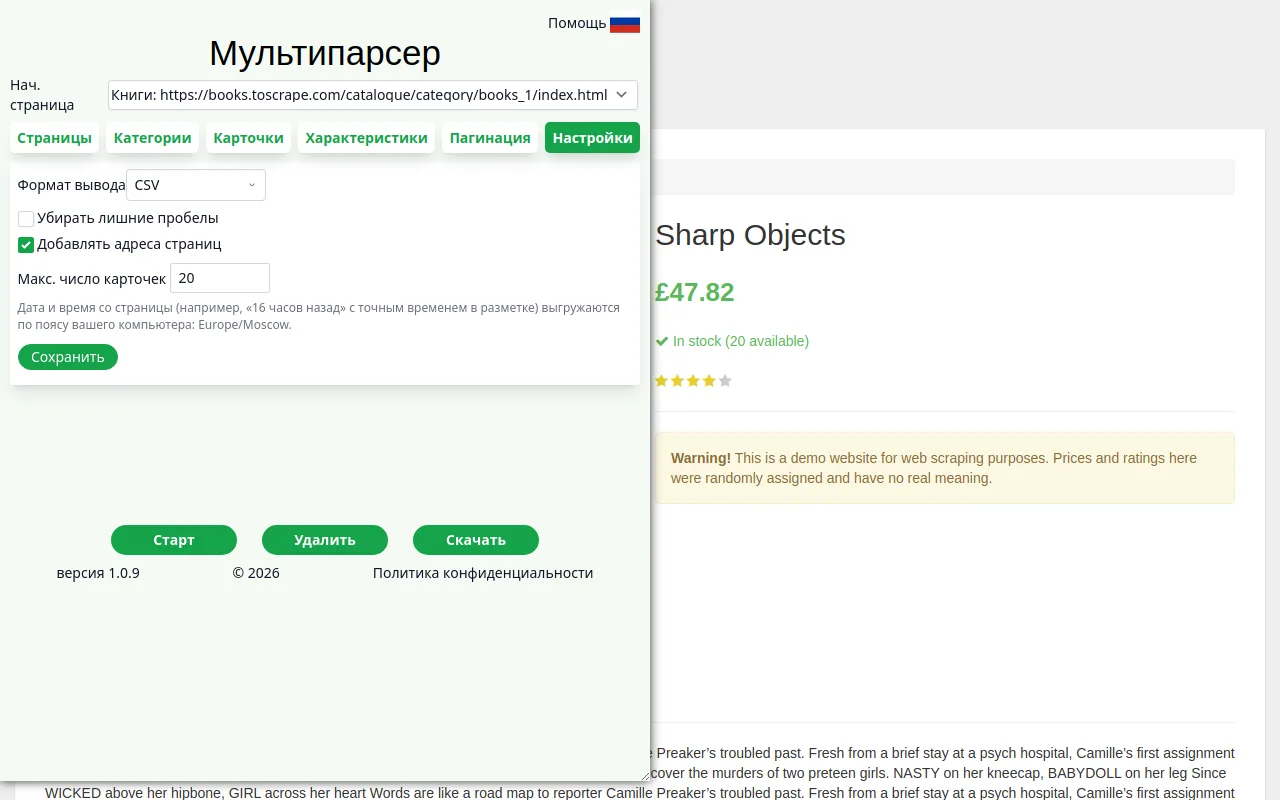Open the Карточки tab

pyautogui.click(x=248, y=138)
